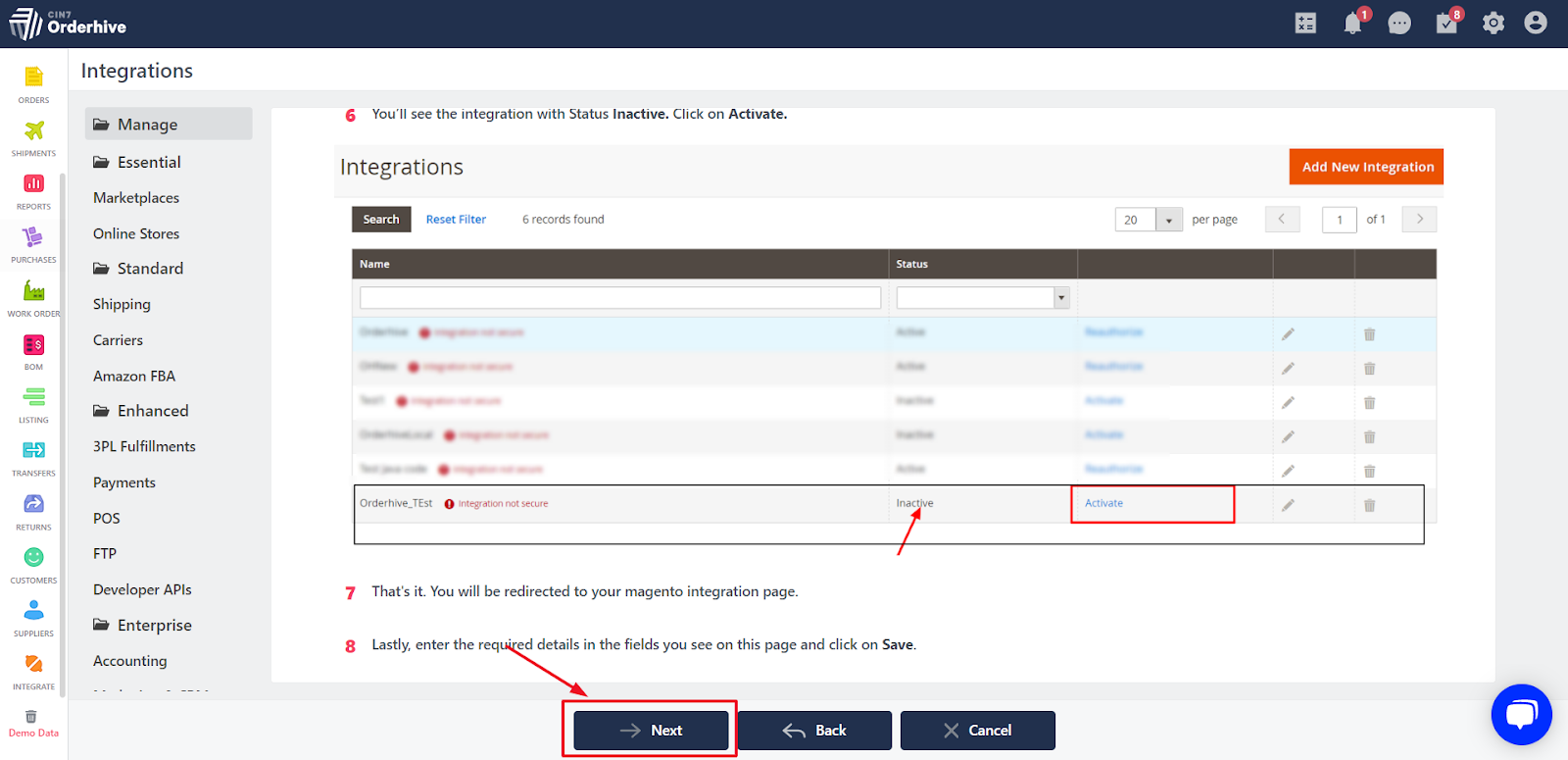This screenshot has width=1568, height=760.
Task: Click the Reset Filter link
Action: click(456, 220)
